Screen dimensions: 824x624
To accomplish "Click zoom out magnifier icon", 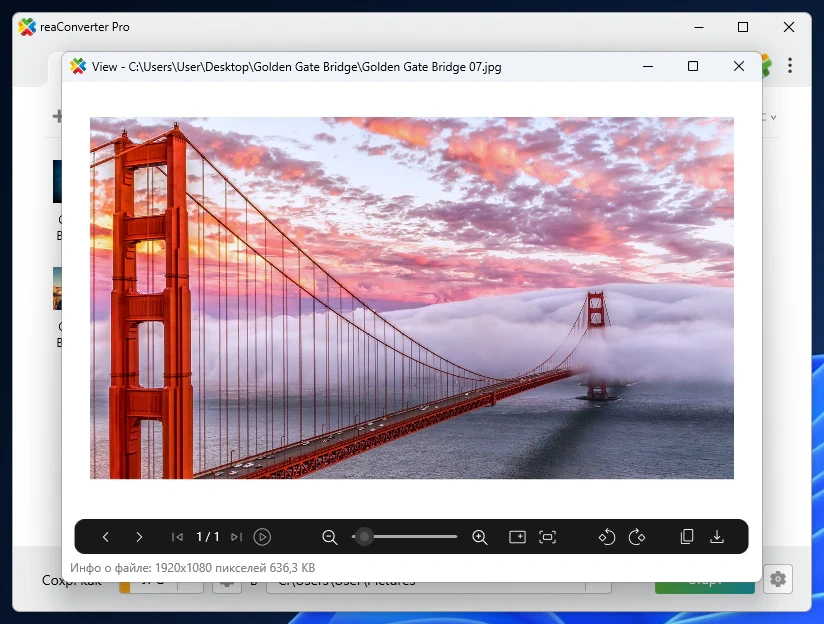I will 329,537.
